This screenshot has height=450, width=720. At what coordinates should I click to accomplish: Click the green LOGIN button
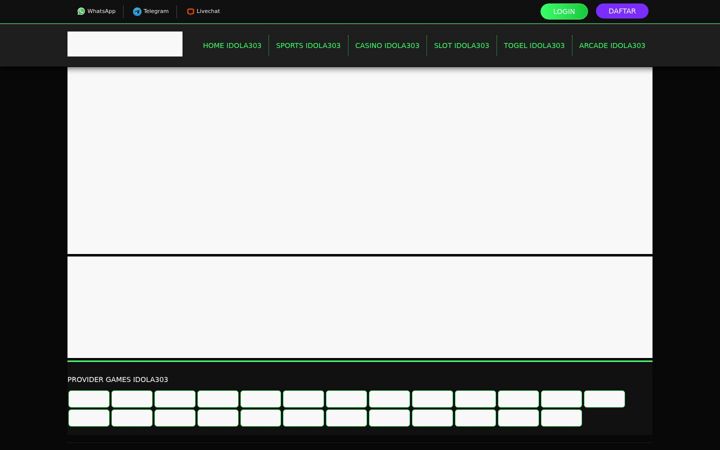564,11
